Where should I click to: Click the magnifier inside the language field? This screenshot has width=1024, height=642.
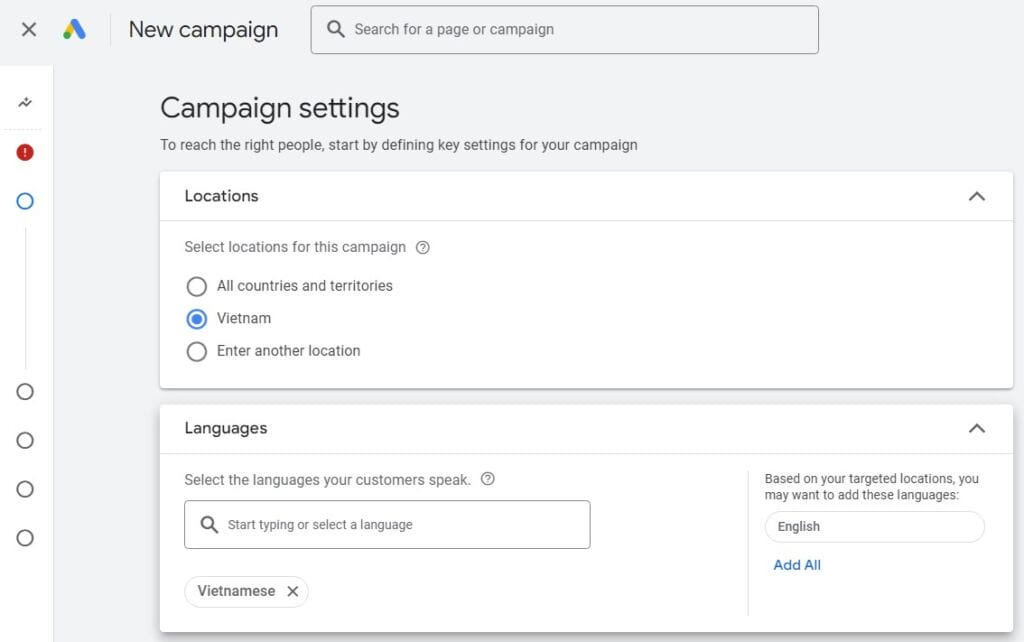(208, 524)
